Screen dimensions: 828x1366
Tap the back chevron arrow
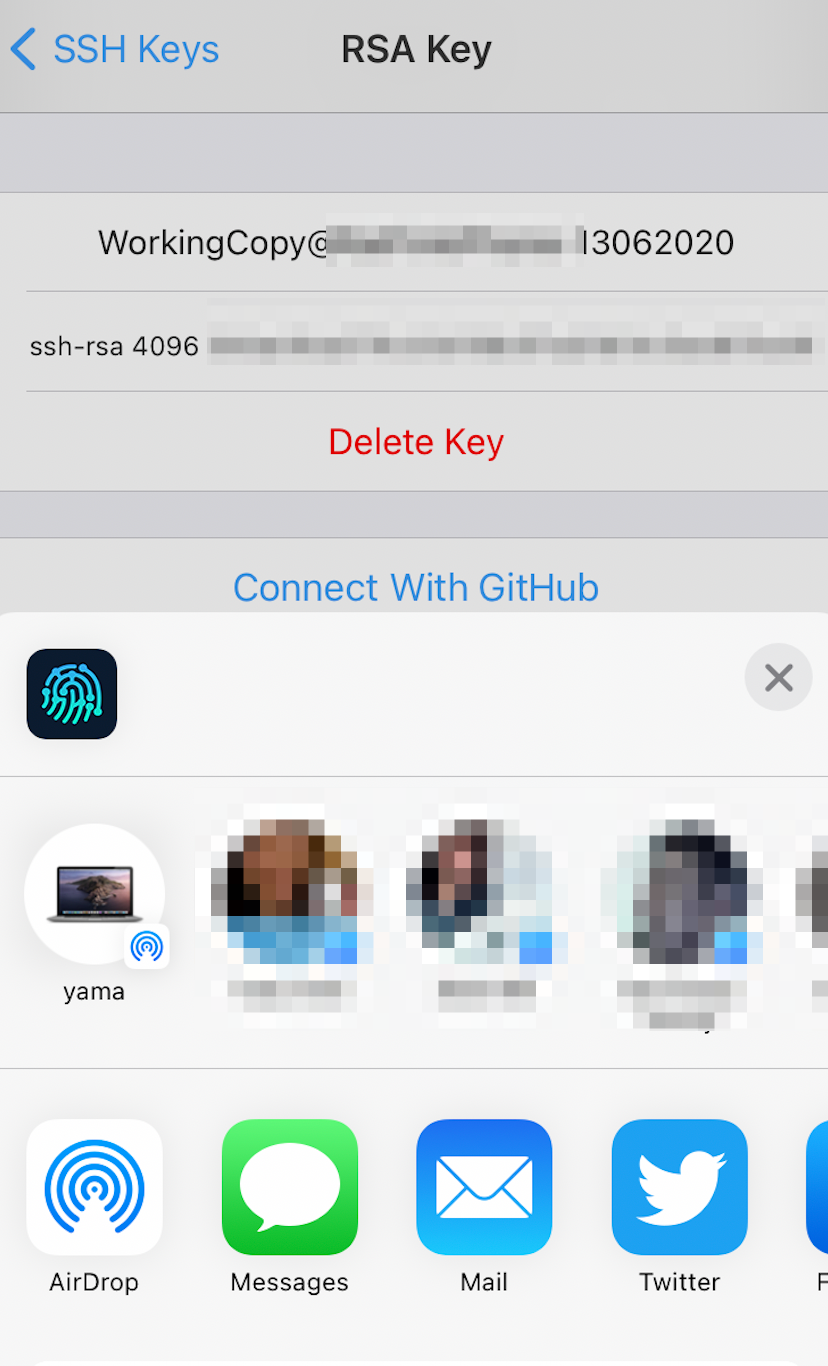[x=23, y=49]
